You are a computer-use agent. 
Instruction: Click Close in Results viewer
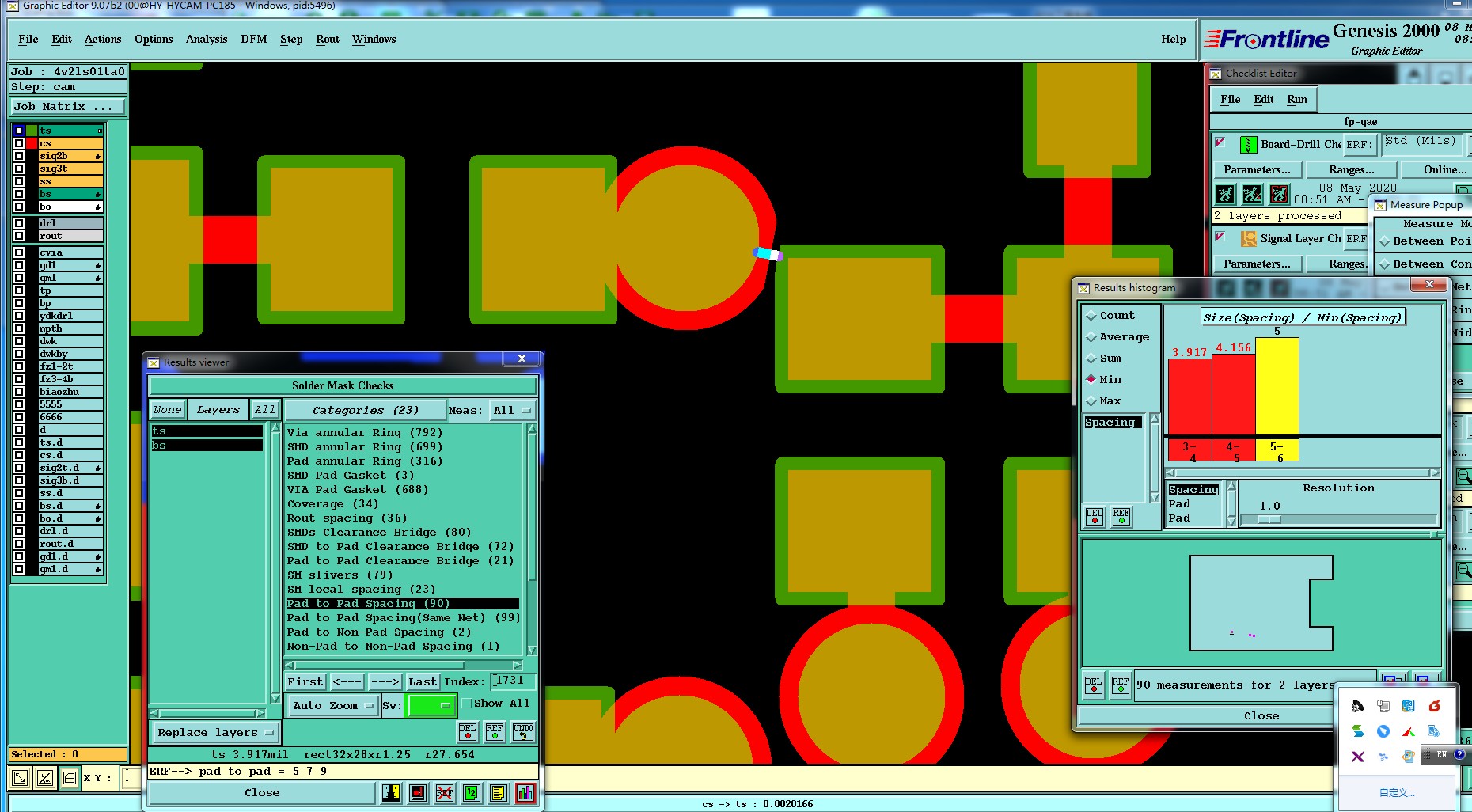click(x=262, y=792)
